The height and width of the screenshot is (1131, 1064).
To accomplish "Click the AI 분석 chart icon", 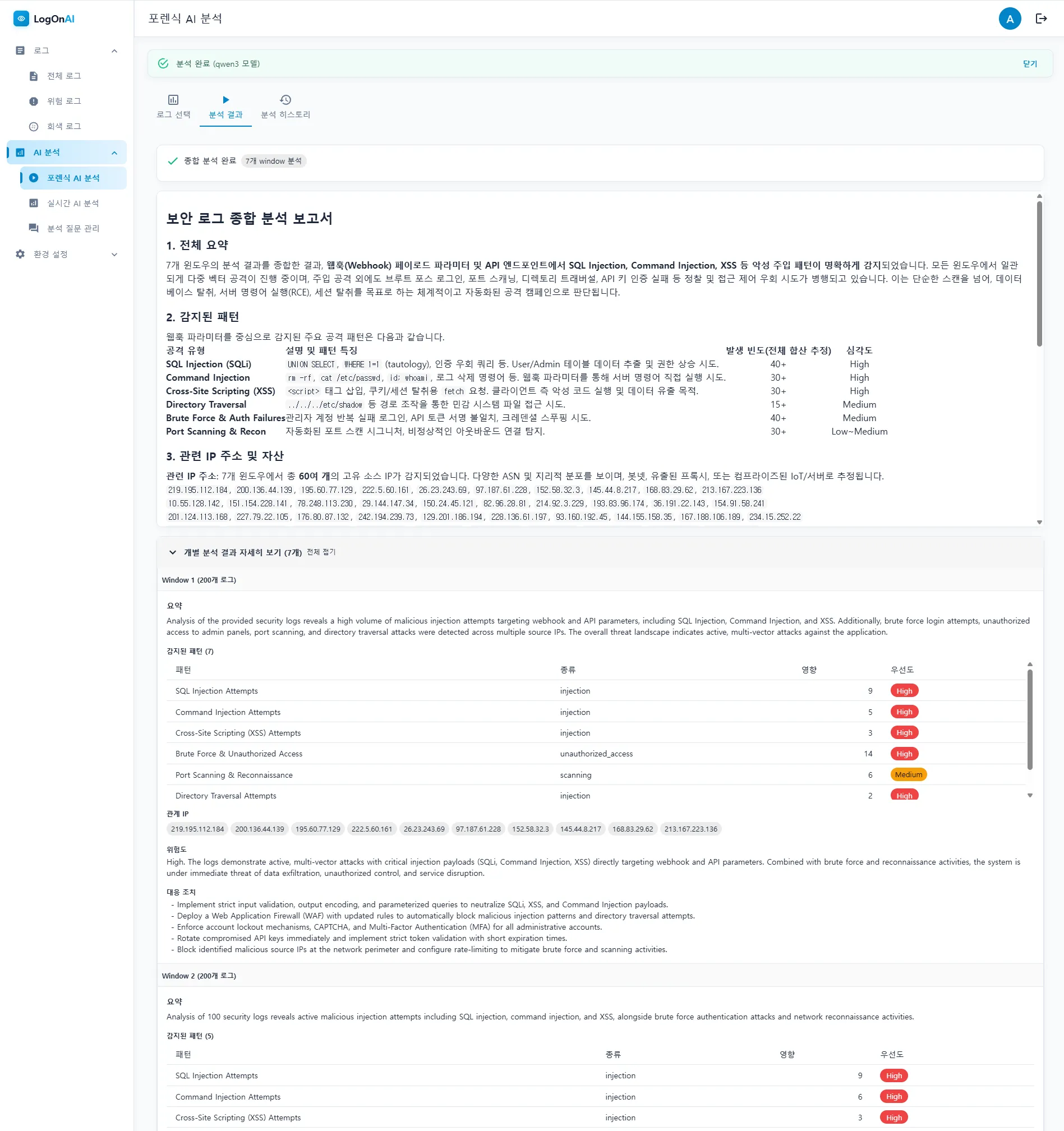I will [x=21, y=153].
